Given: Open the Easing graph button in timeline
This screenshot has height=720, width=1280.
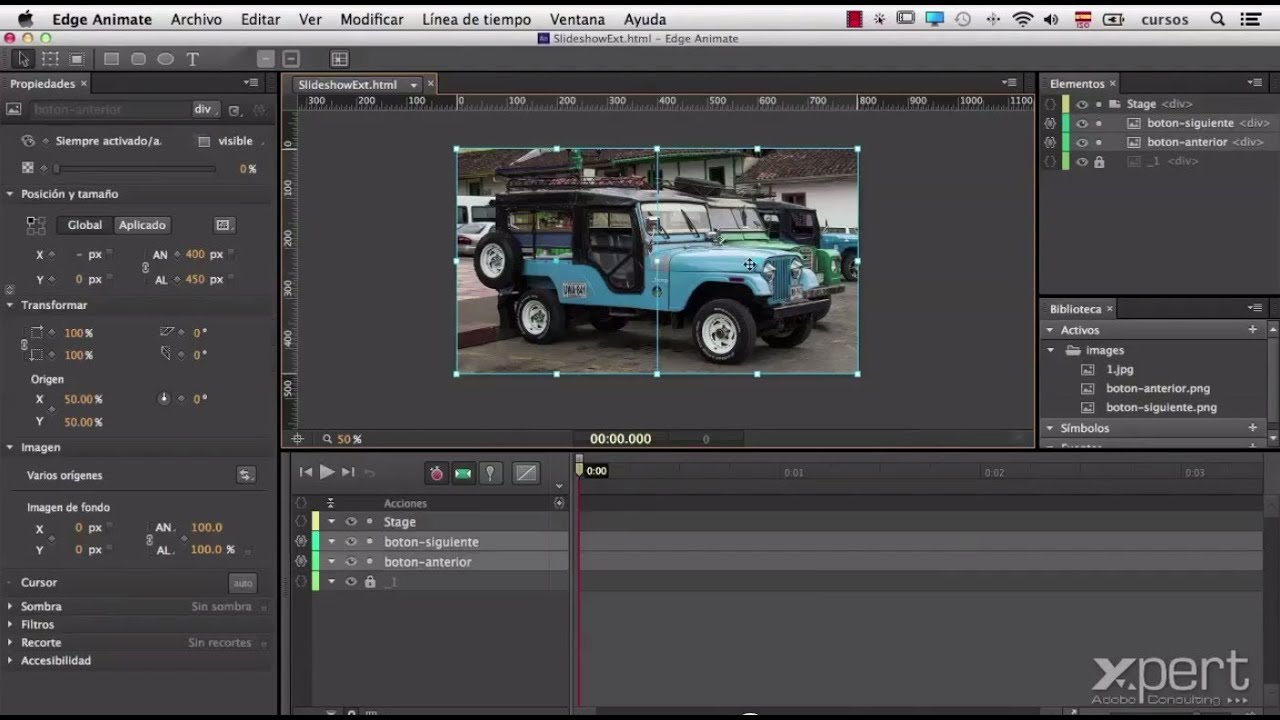Looking at the screenshot, I should coord(526,473).
